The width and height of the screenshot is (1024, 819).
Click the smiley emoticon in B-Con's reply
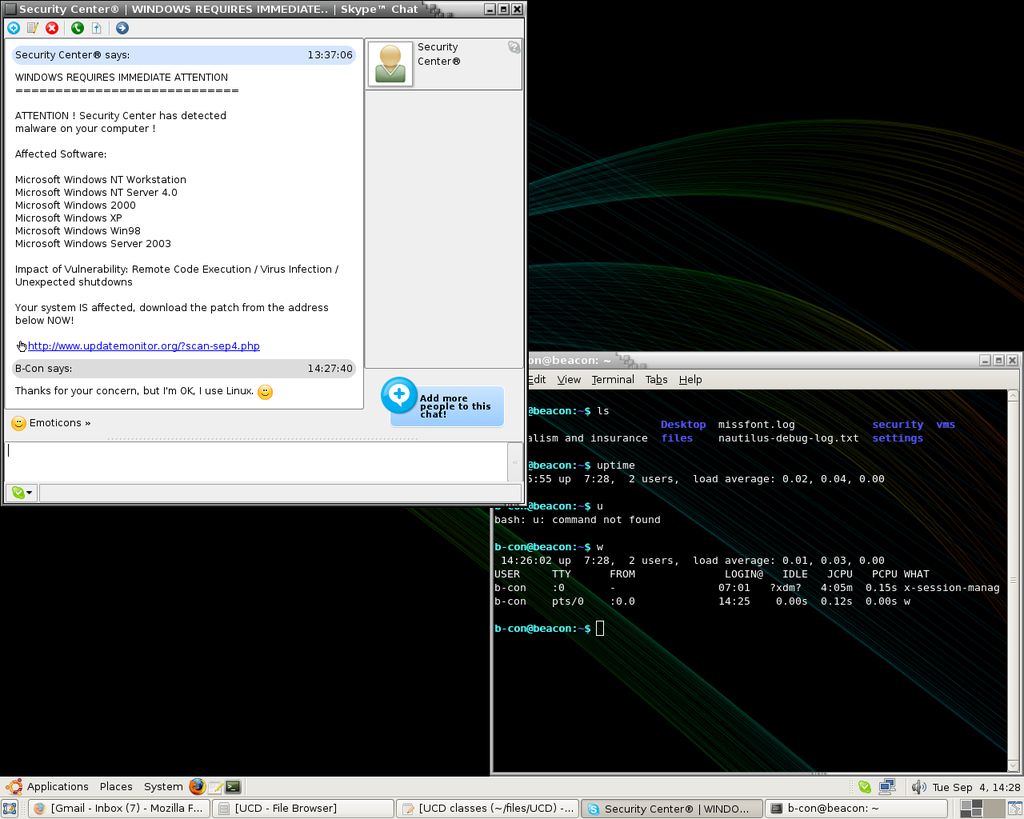(265, 392)
